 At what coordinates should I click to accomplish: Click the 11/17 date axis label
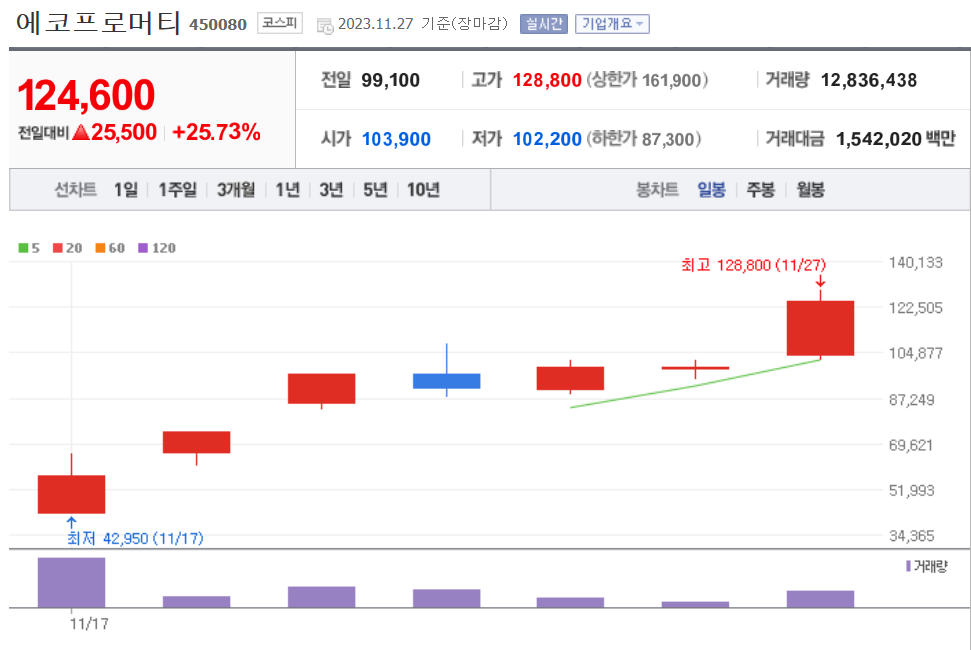coord(89,623)
